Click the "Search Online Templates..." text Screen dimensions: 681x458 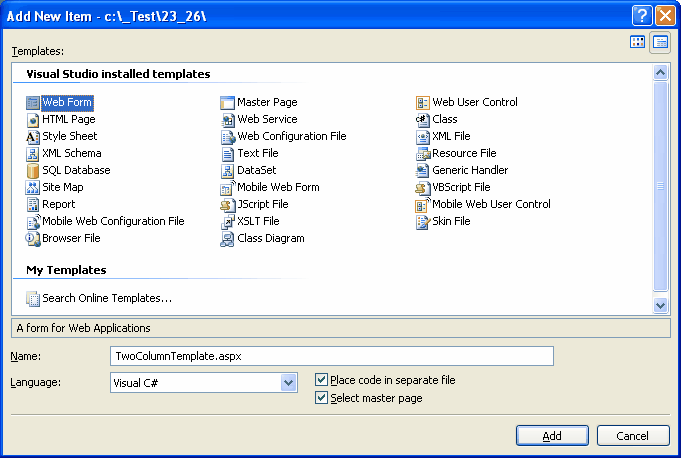tap(107, 298)
